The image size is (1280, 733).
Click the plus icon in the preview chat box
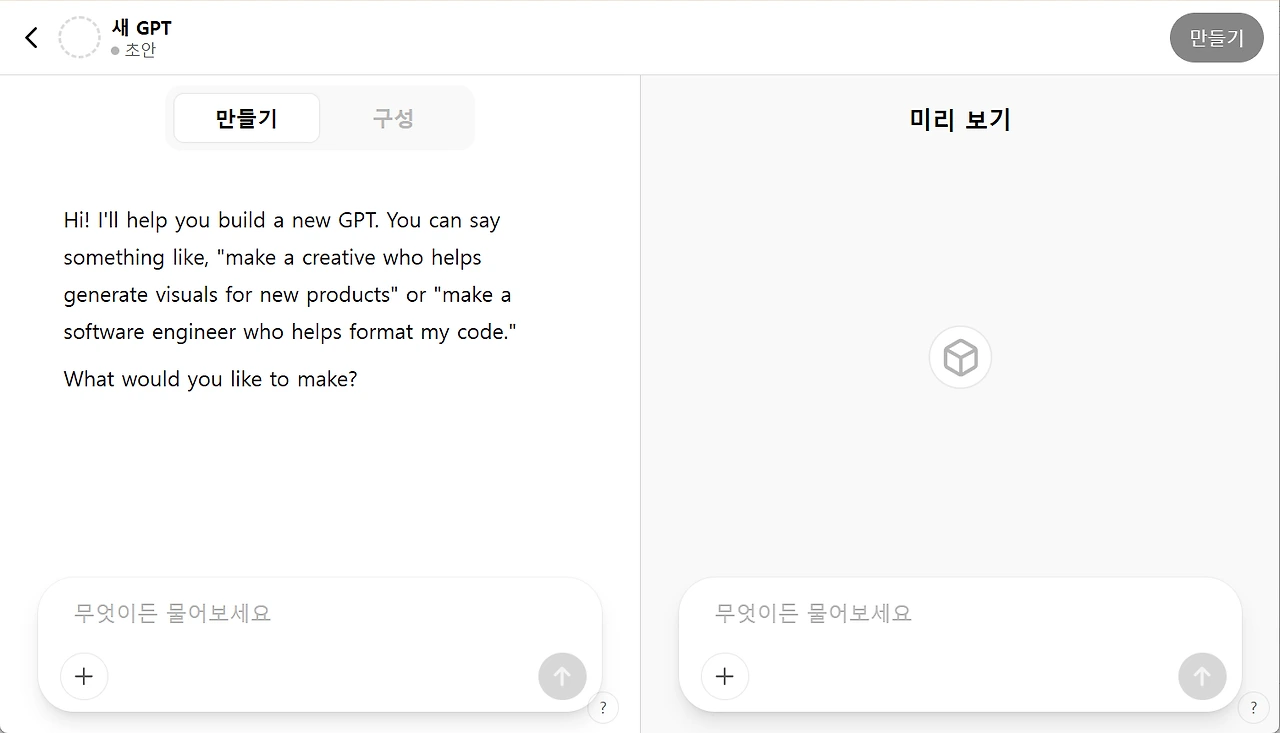coord(725,677)
